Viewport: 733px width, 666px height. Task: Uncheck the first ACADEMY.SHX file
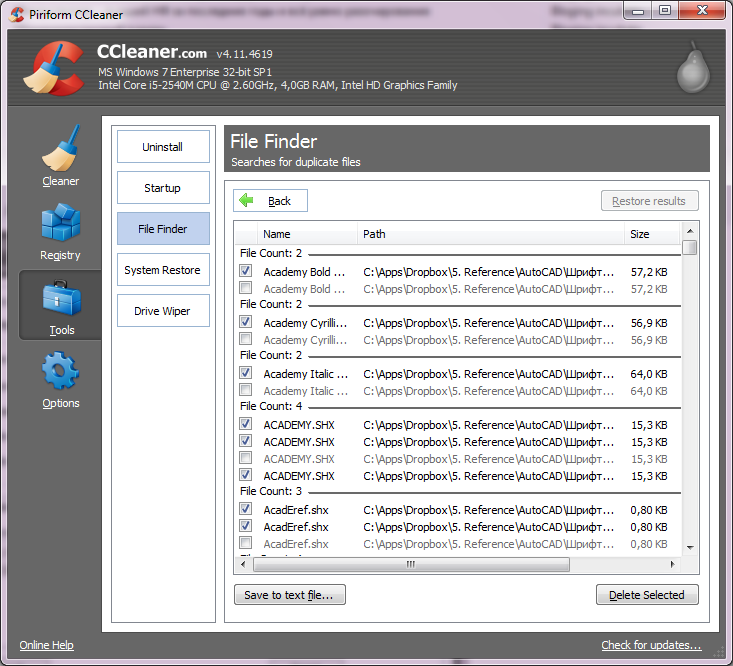click(x=245, y=423)
